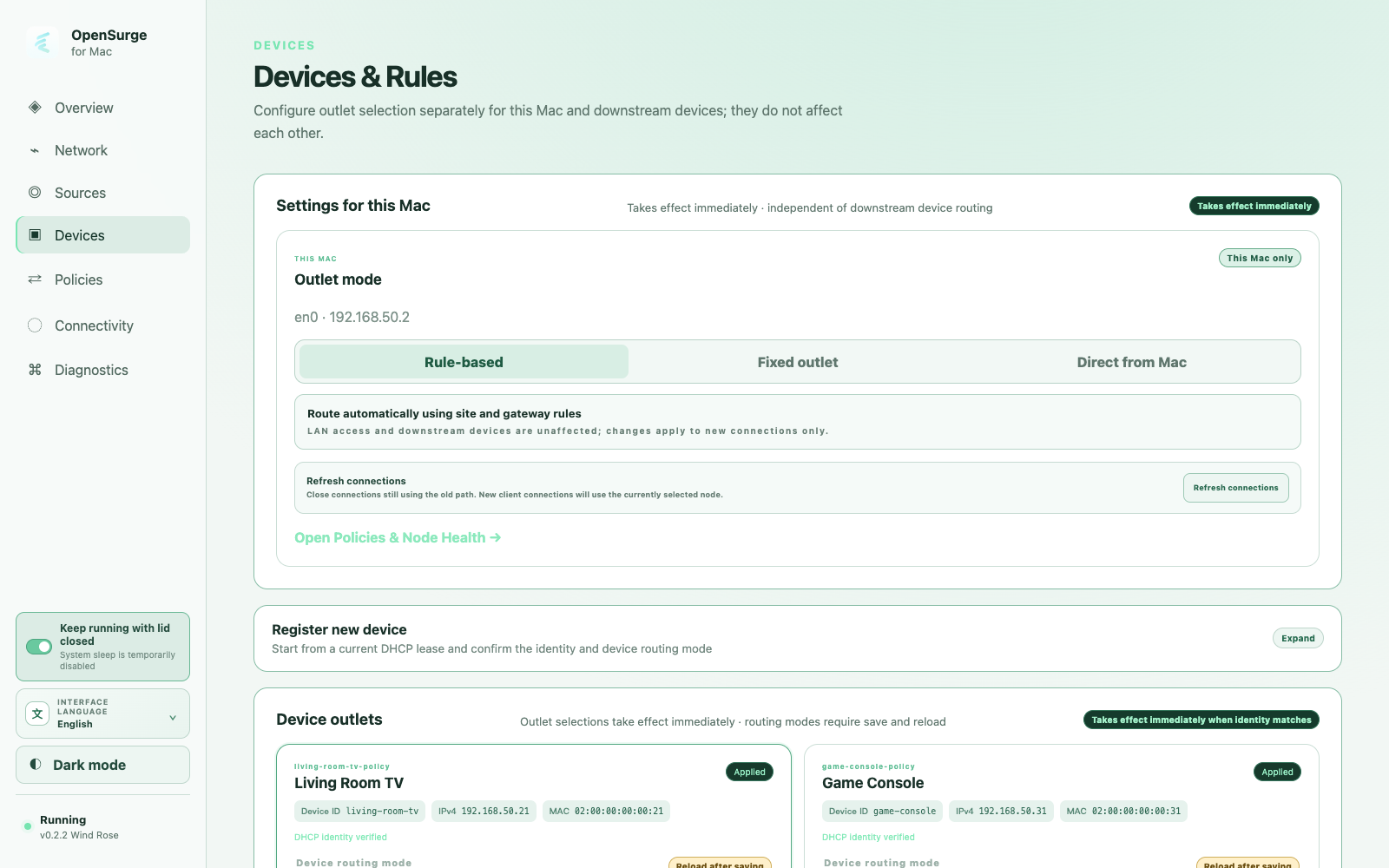Click the Connectivity circle icon

coord(35,325)
